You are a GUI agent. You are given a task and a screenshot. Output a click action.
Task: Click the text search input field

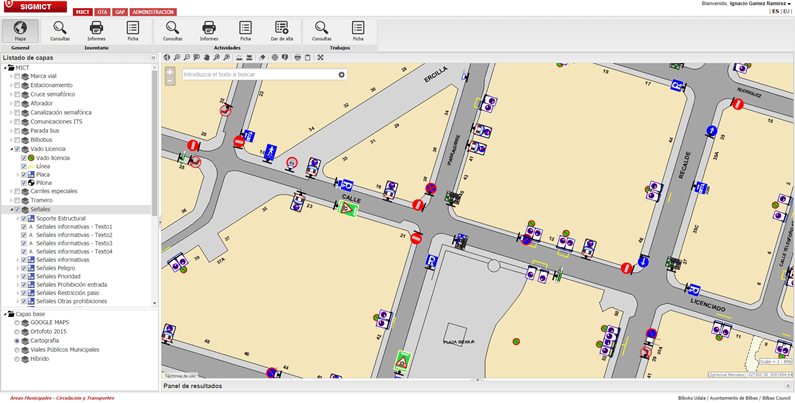(x=260, y=75)
